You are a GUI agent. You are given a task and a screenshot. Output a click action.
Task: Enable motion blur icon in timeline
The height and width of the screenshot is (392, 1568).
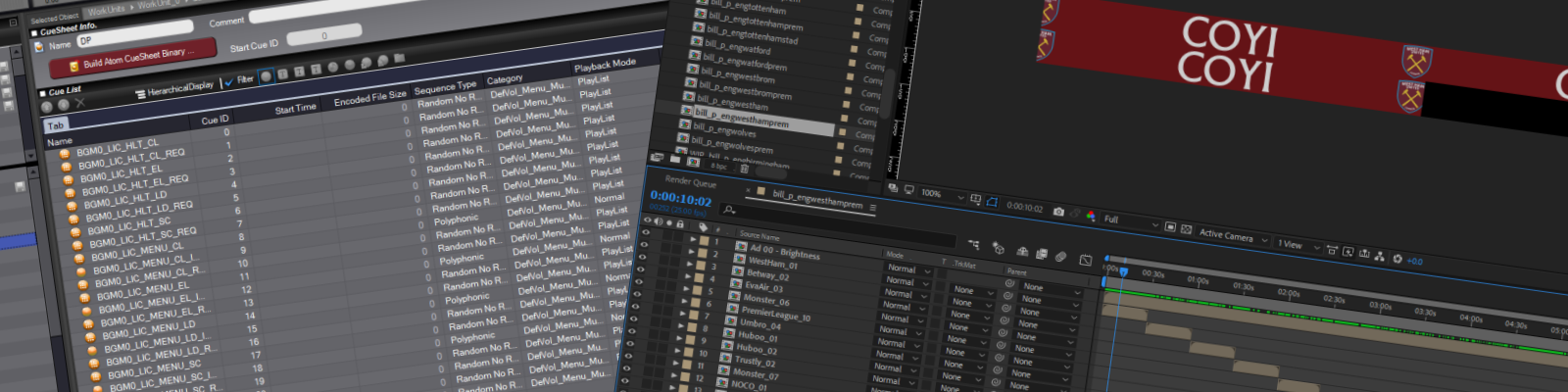click(x=1060, y=257)
